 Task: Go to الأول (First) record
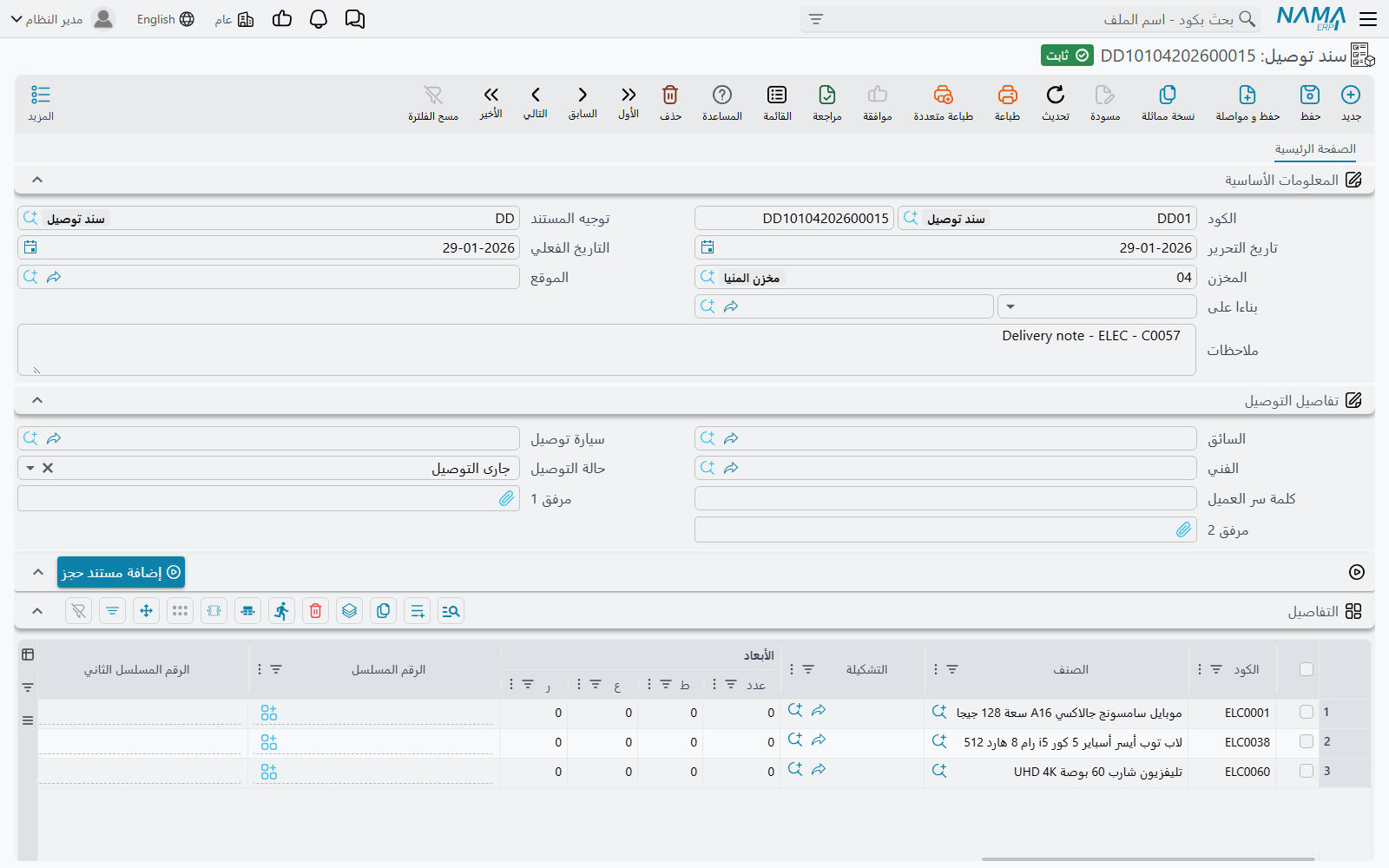pyautogui.click(x=629, y=95)
